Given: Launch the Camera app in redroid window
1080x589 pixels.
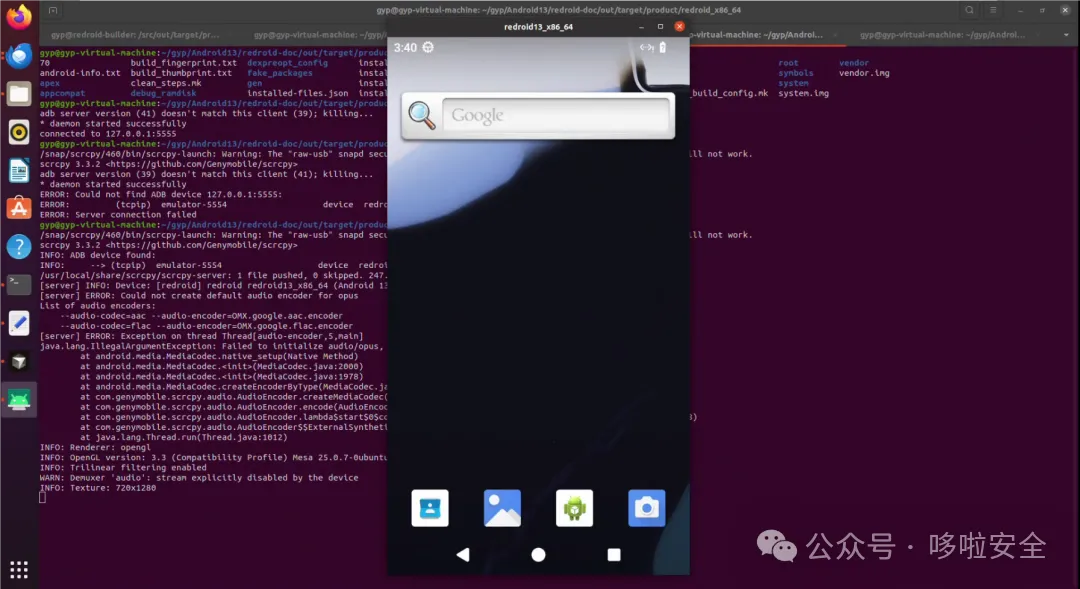Looking at the screenshot, I should pos(647,508).
